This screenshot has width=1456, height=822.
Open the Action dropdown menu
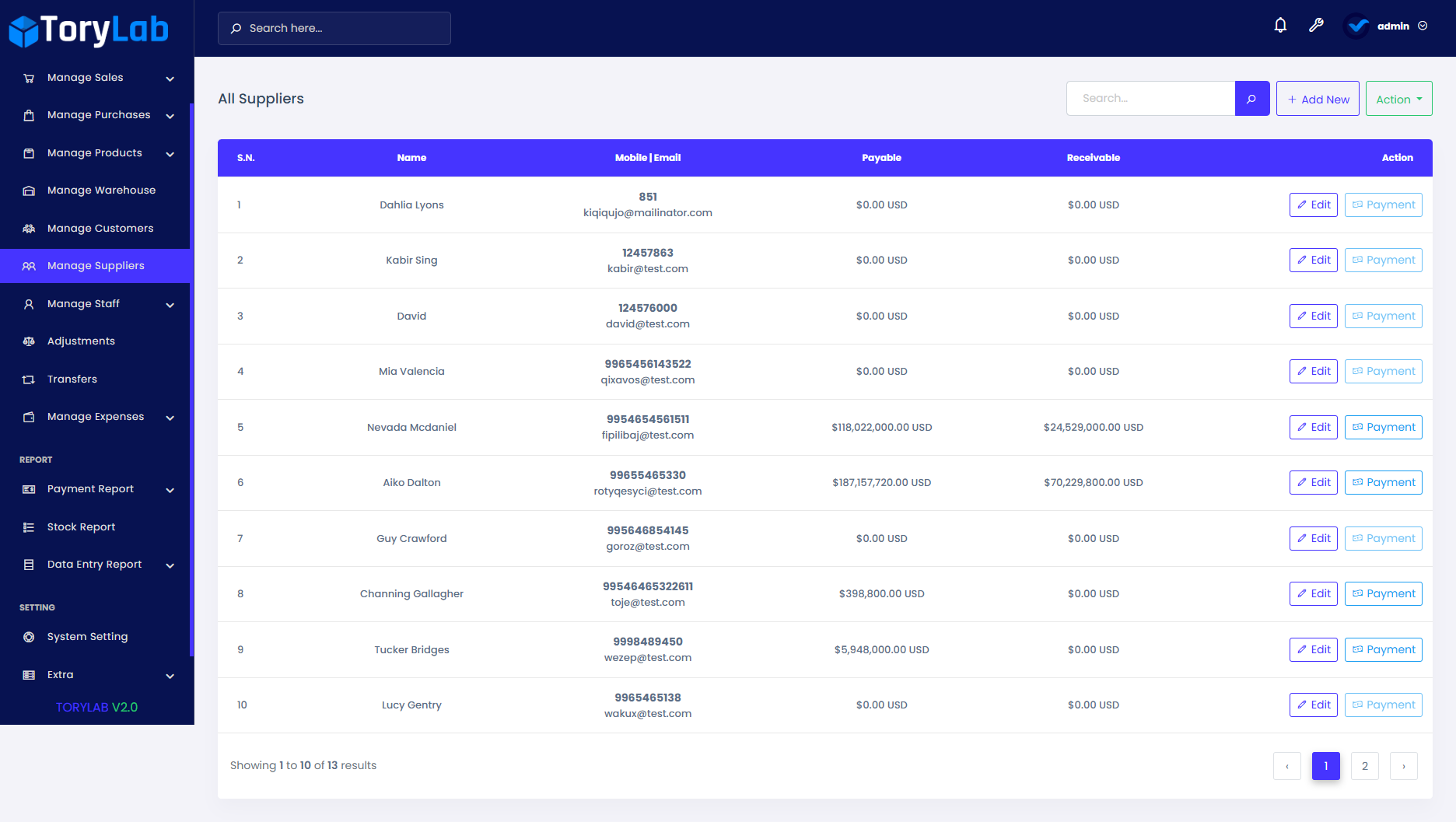point(1398,98)
